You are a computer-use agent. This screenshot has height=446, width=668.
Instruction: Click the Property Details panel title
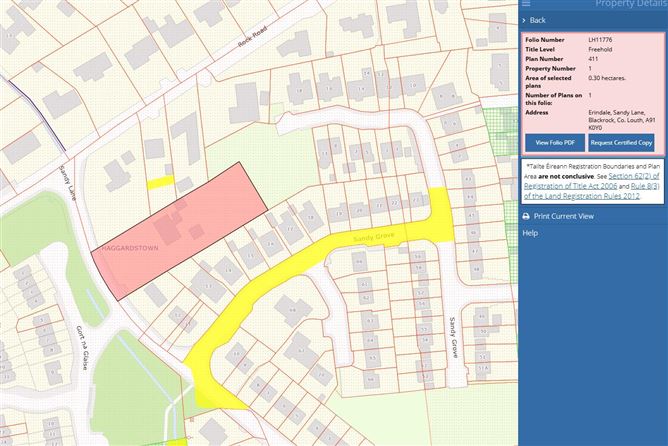630,5
